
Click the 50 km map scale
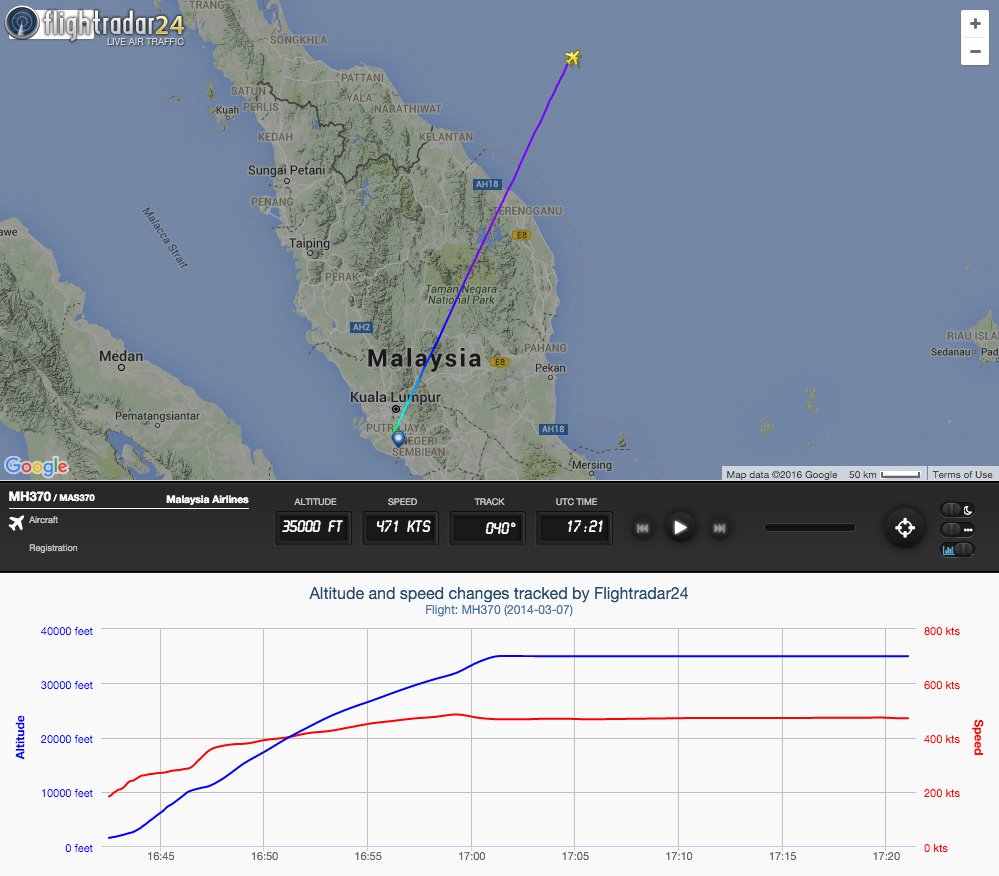(x=884, y=475)
